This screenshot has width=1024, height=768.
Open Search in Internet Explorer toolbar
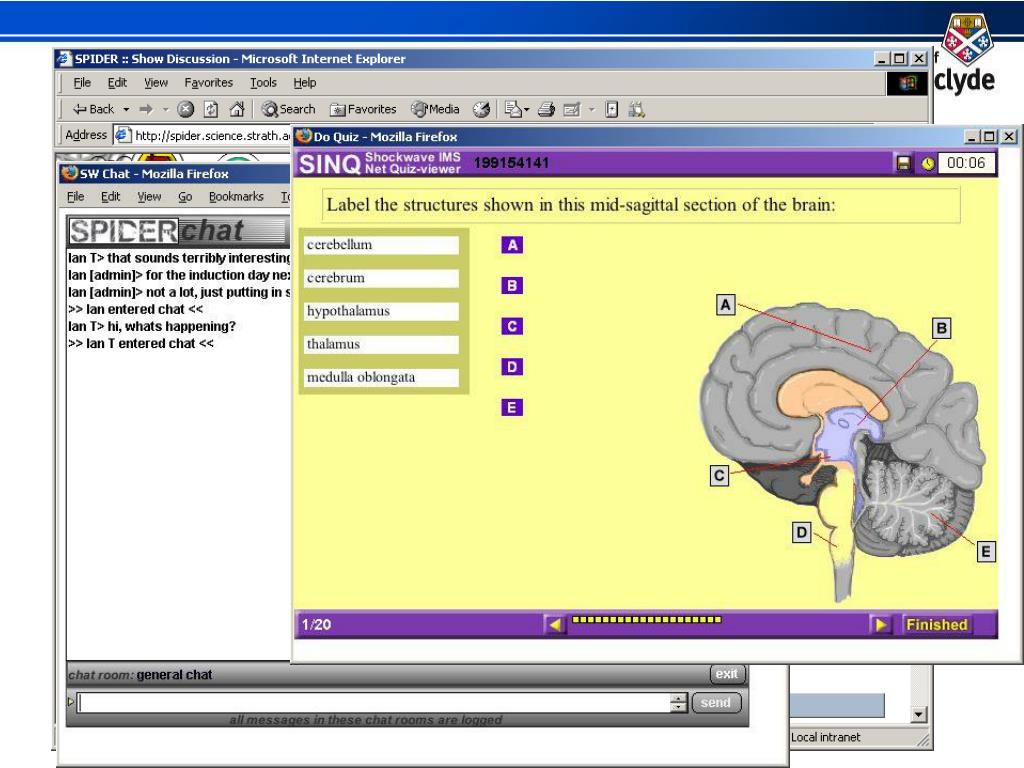pos(288,109)
